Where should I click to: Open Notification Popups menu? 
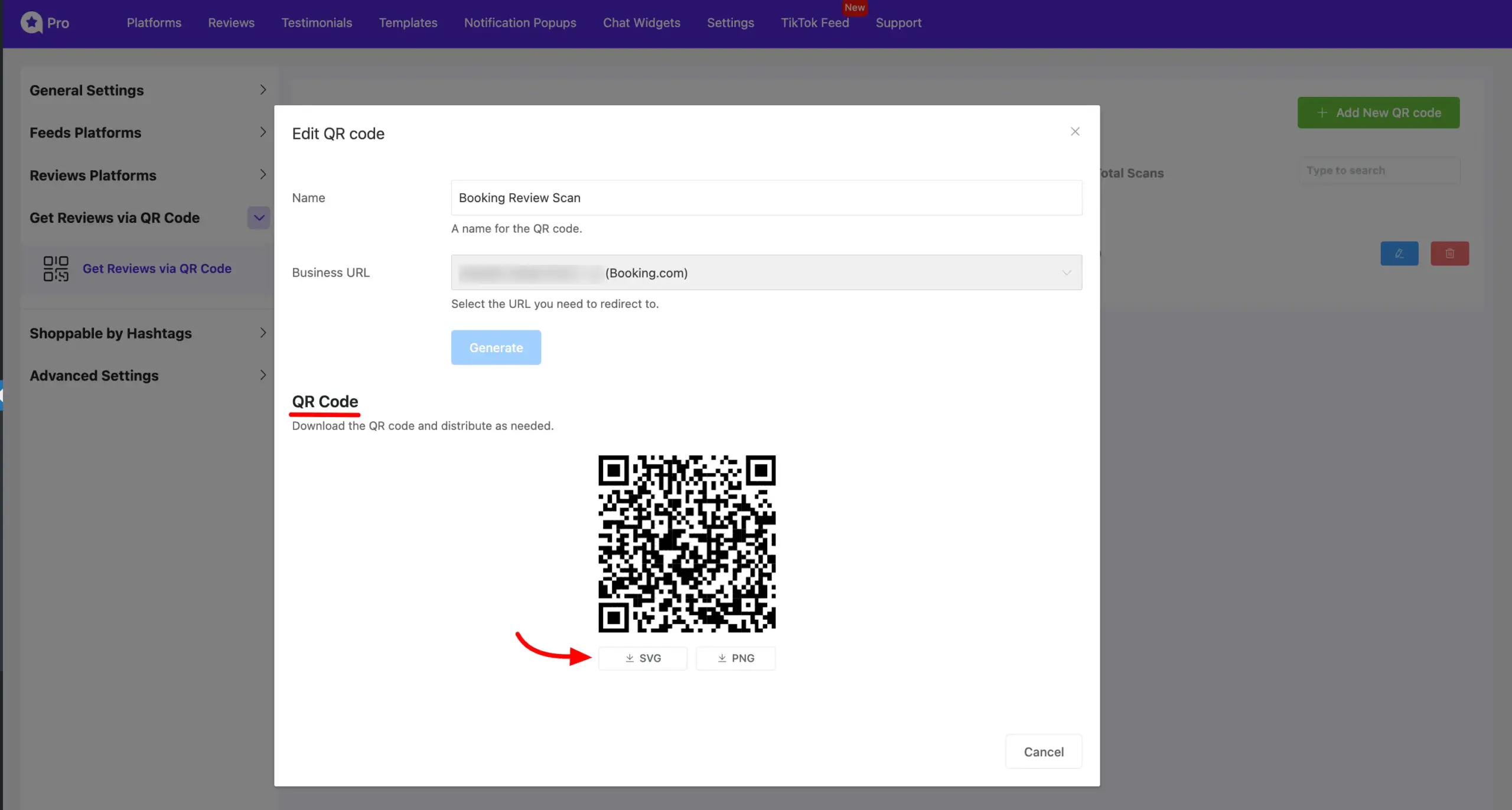520,22
